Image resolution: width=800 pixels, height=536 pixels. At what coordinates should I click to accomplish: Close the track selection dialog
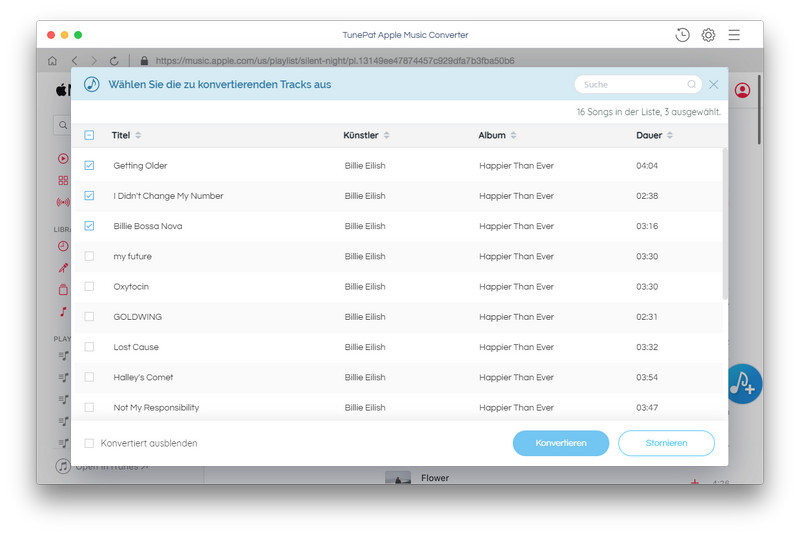pyautogui.click(x=714, y=85)
